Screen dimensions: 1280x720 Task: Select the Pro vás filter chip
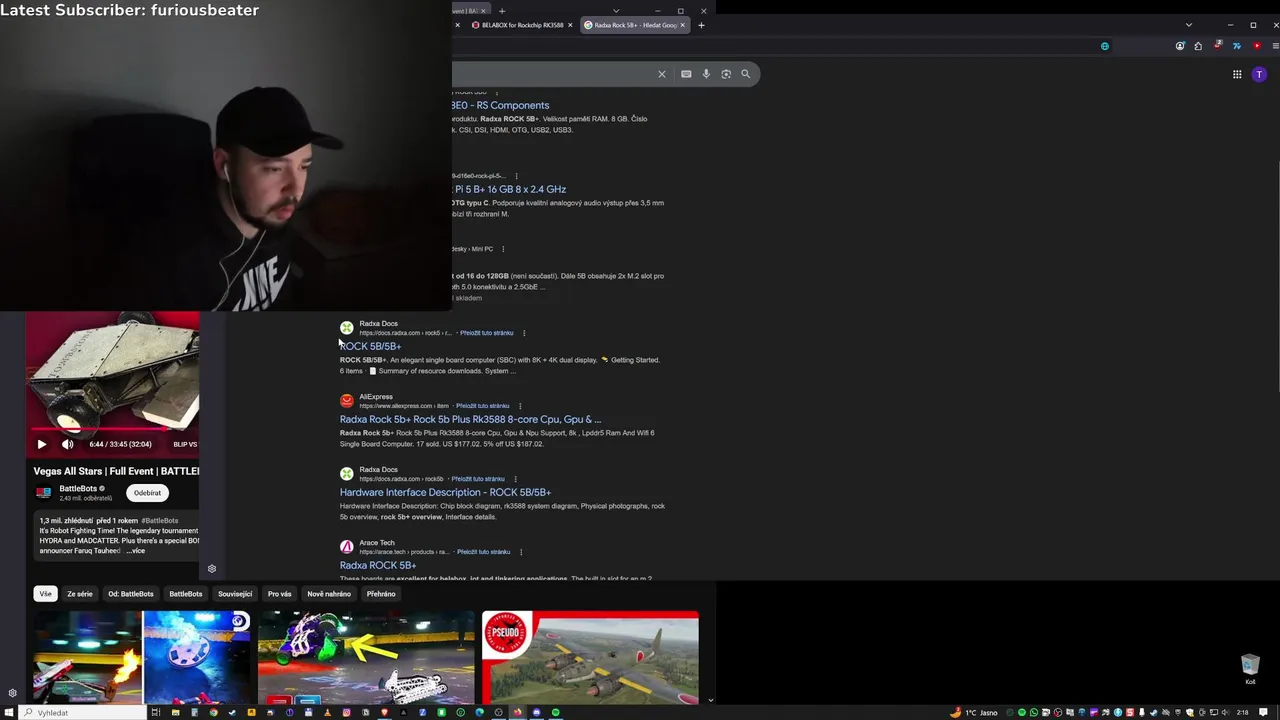click(280, 594)
